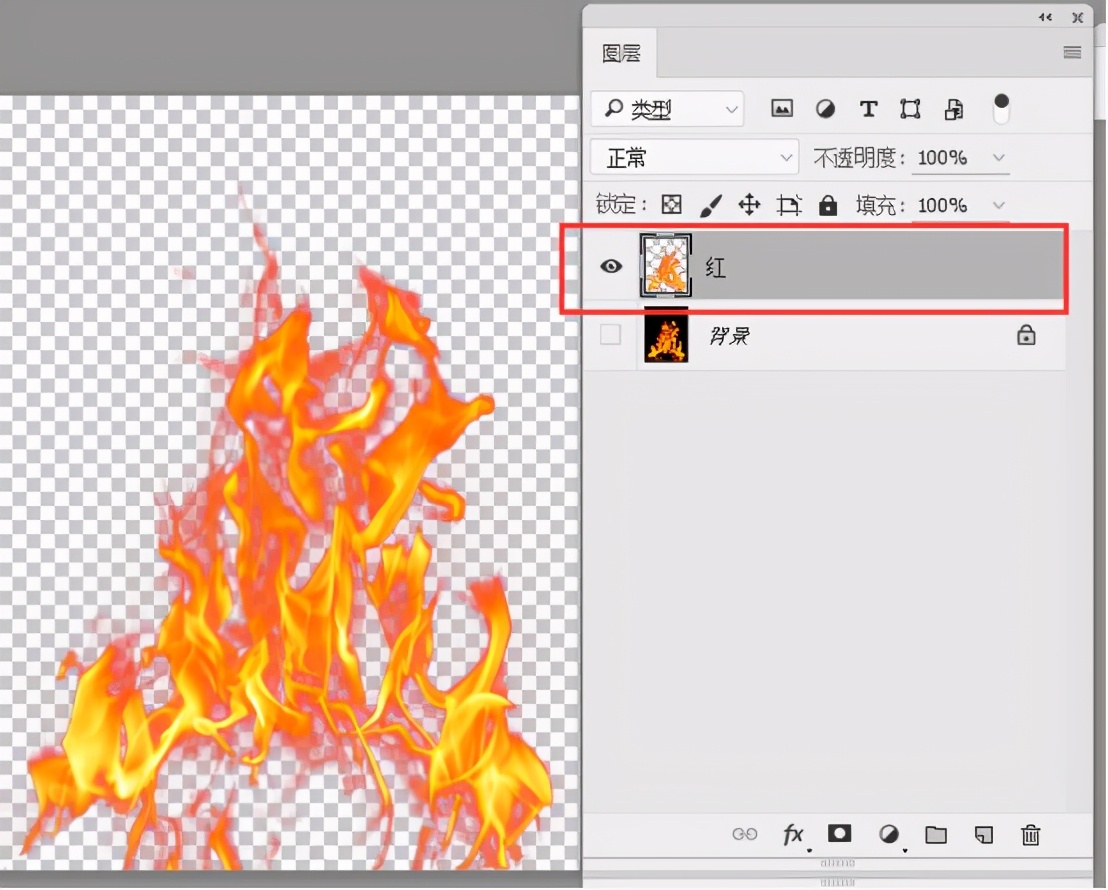Filter layers by adjustment layer icon
This screenshot has height=890, width=1108.
pos(825,109)
